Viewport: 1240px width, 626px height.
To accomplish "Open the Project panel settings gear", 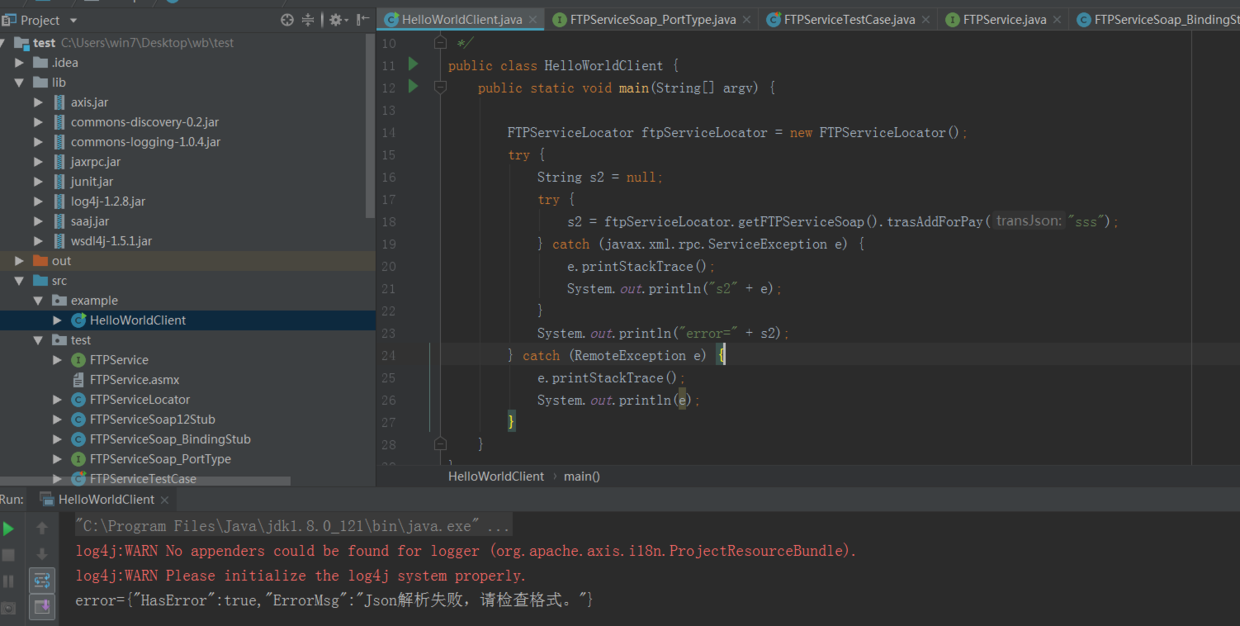I will (336, 20).
